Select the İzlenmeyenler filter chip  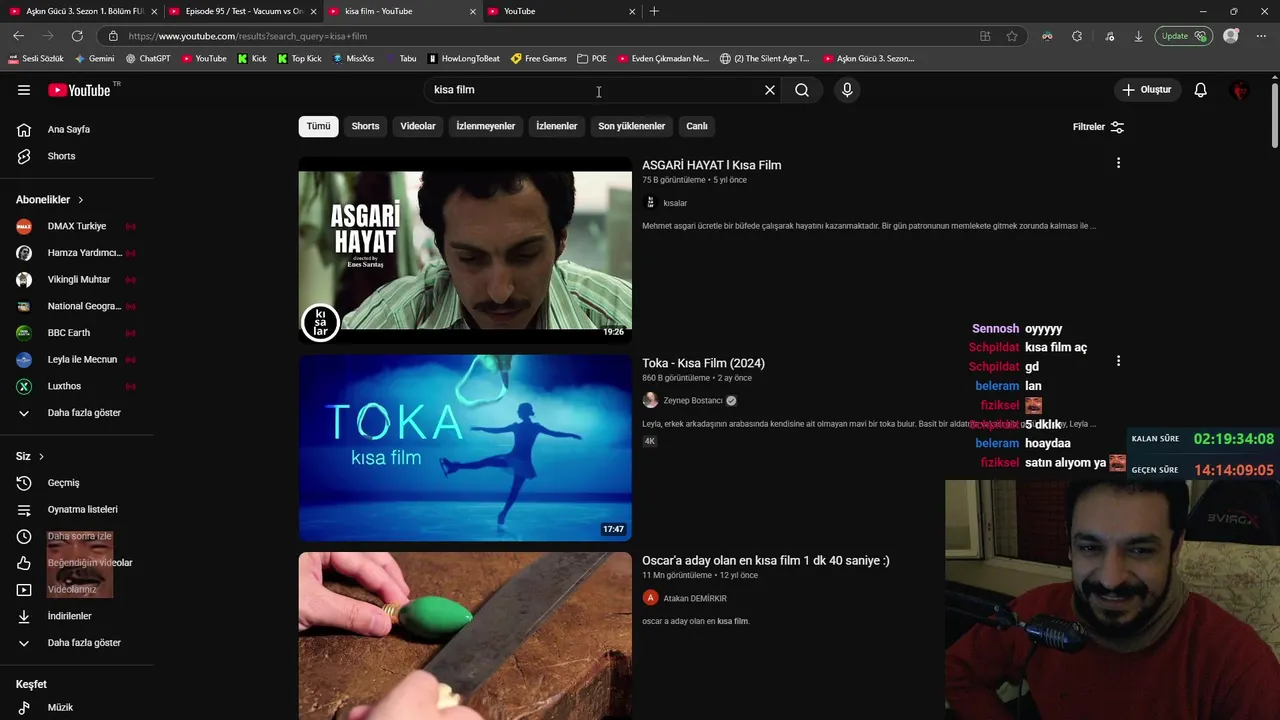click(x=486, y=126)
